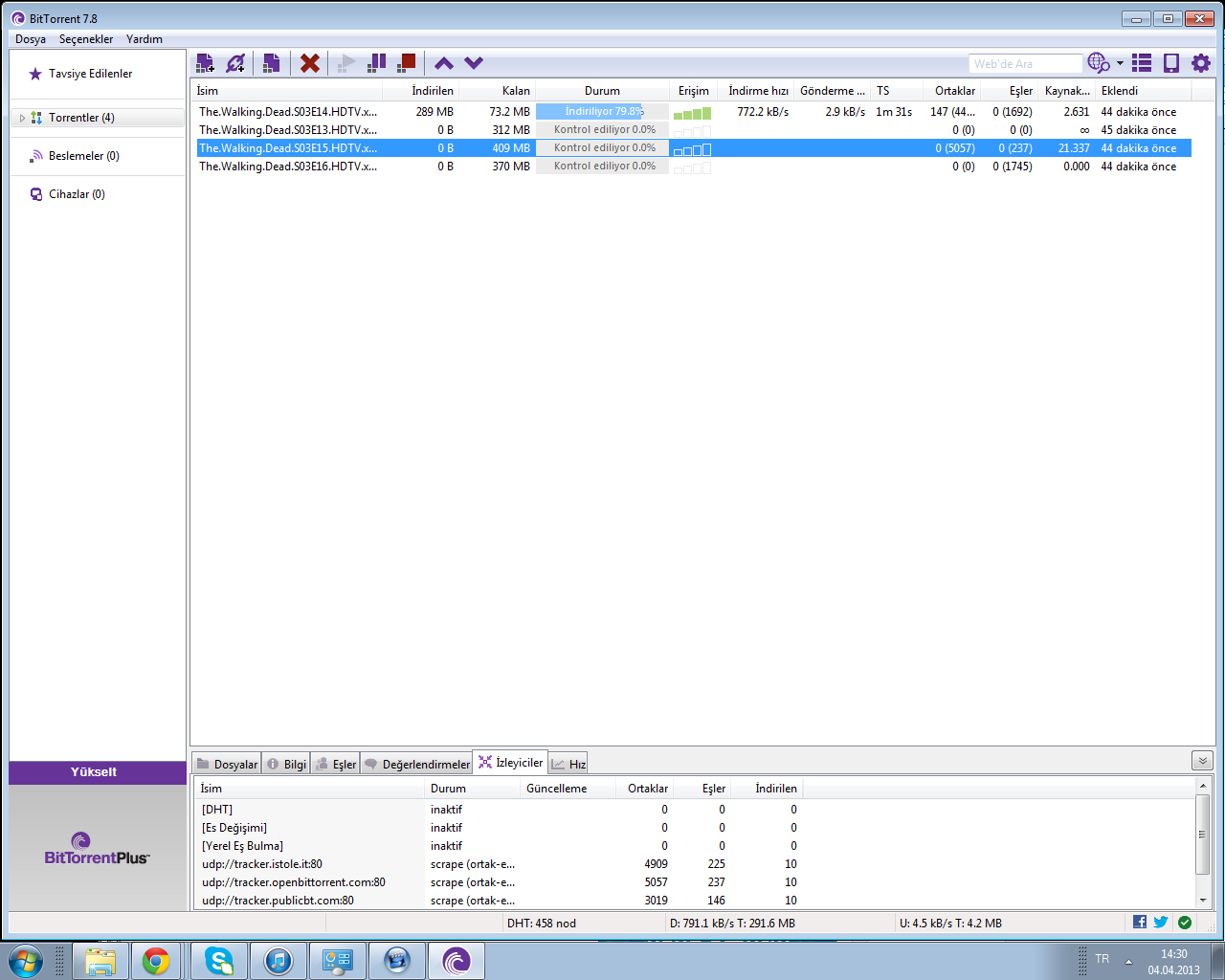Viewport: 1225px width, 980px height.
Task: Open search provider dropdown arrow
Action: 1120,63
